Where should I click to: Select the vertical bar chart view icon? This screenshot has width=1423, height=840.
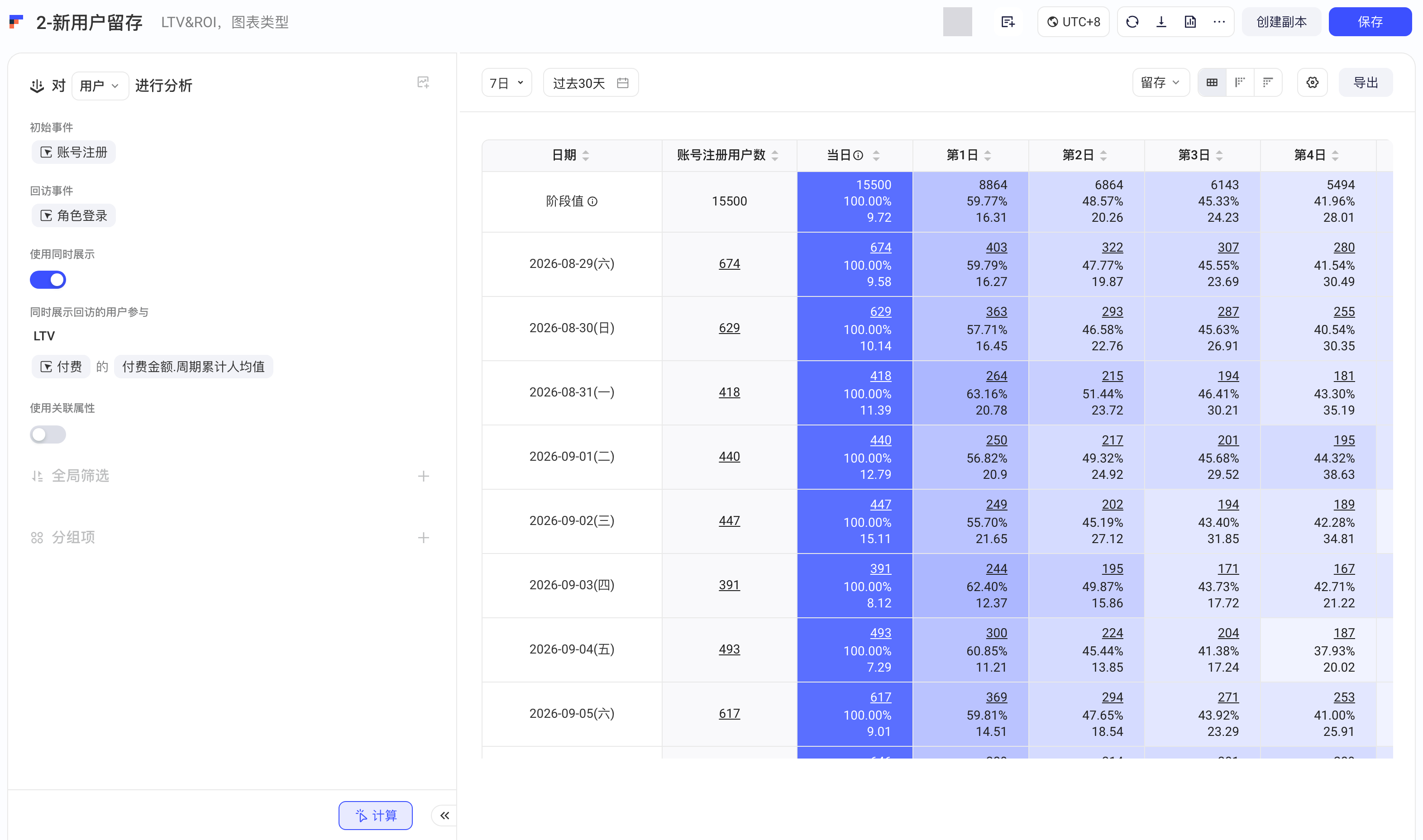(x=1240, y=83)
